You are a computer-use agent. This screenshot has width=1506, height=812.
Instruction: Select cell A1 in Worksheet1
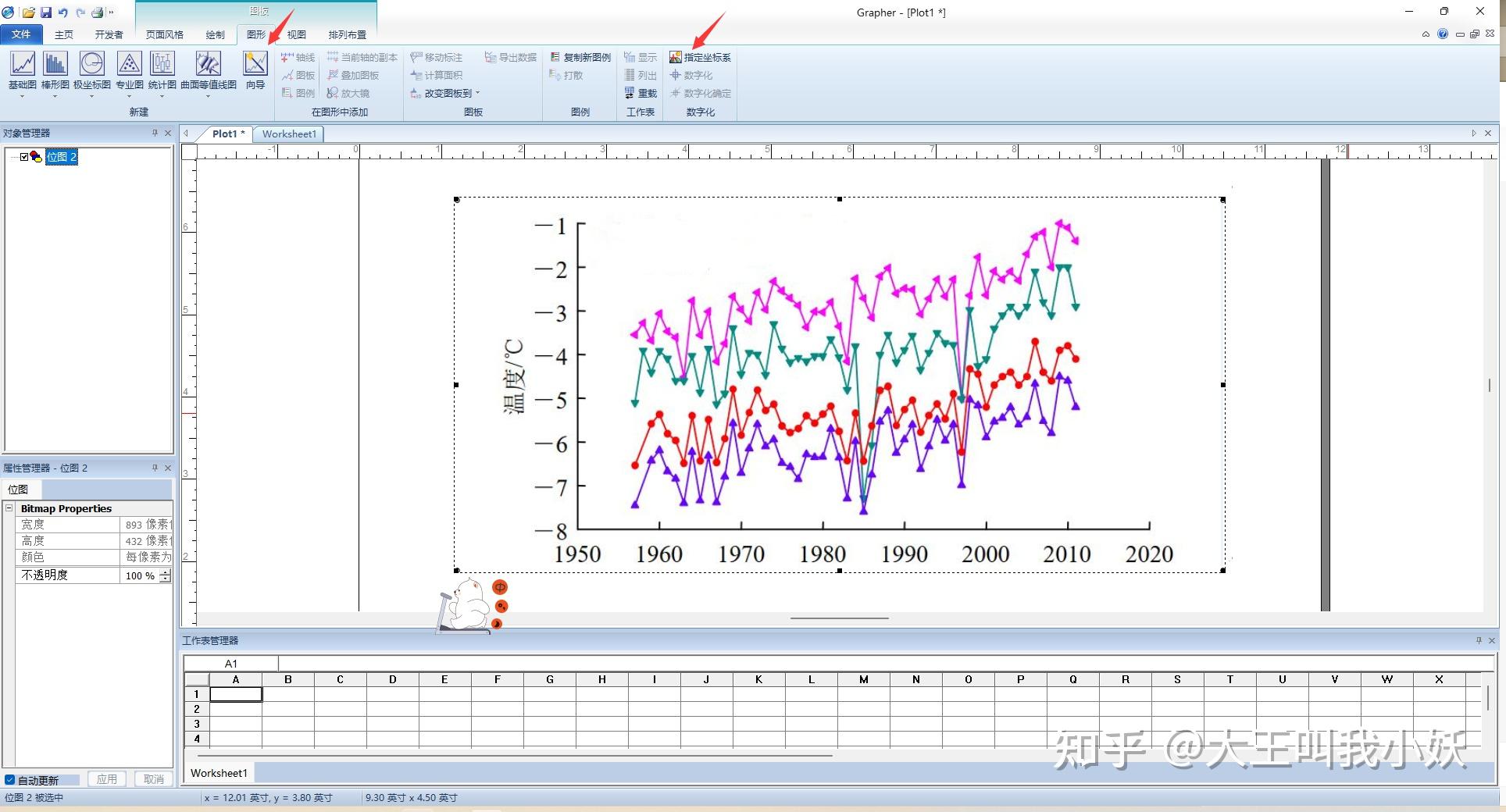click(235, 694)
